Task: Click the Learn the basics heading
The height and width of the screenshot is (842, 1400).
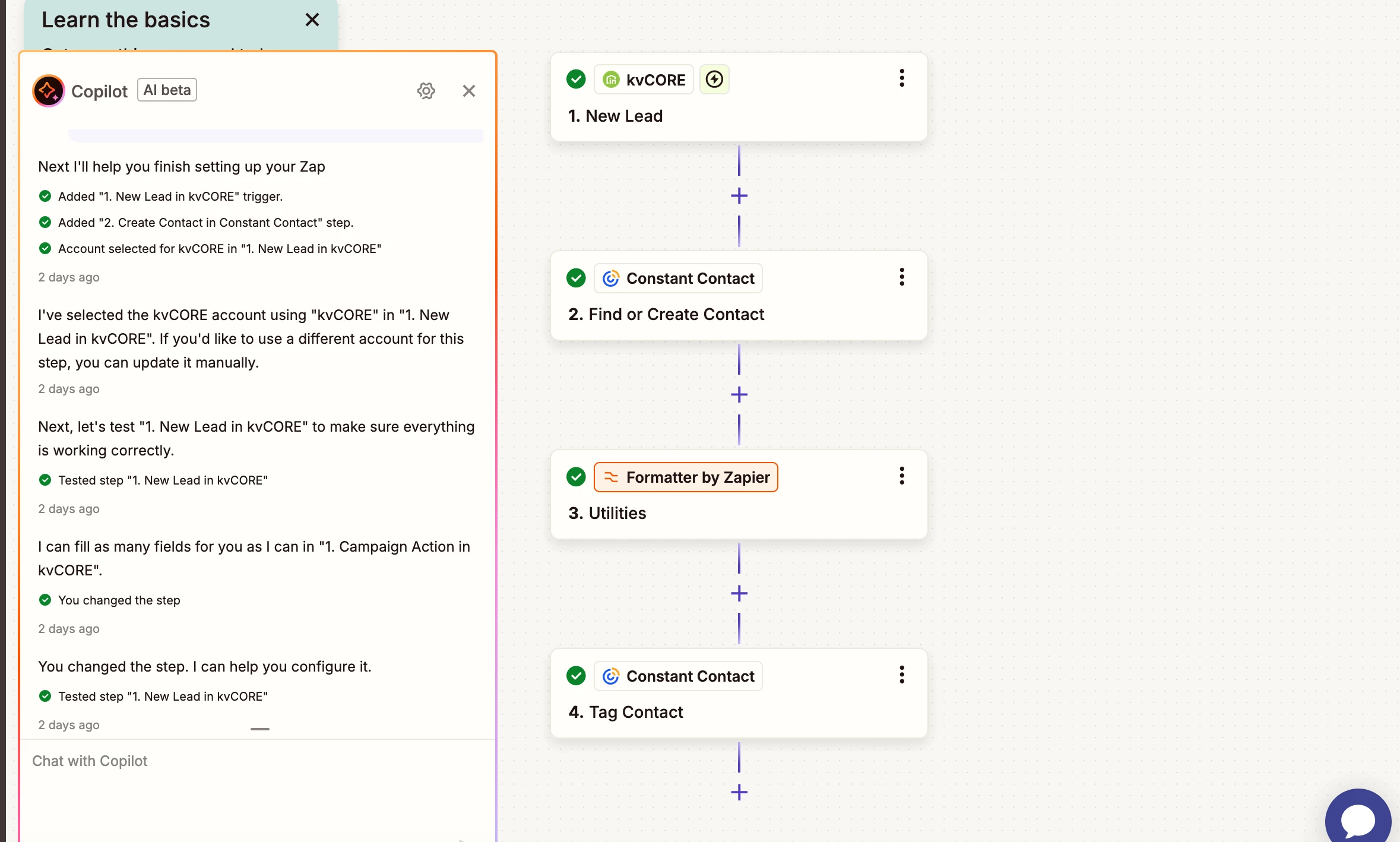Action: (x=126, y=20)
